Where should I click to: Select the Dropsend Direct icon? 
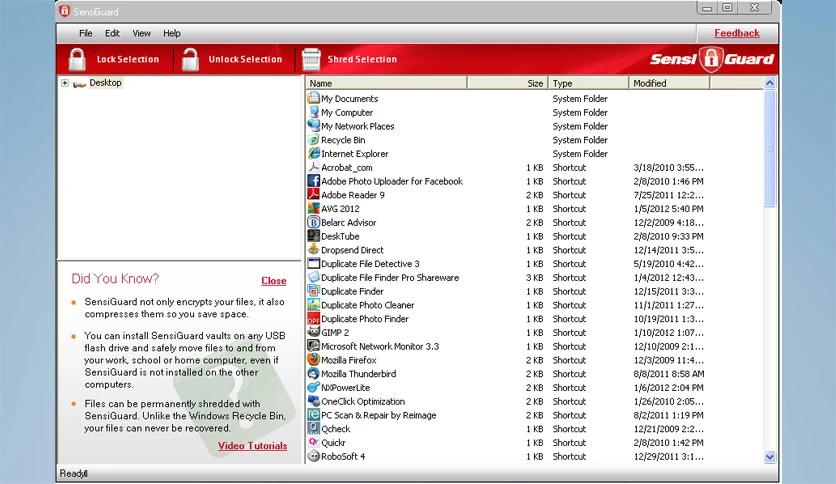click(x=314, y=250)
